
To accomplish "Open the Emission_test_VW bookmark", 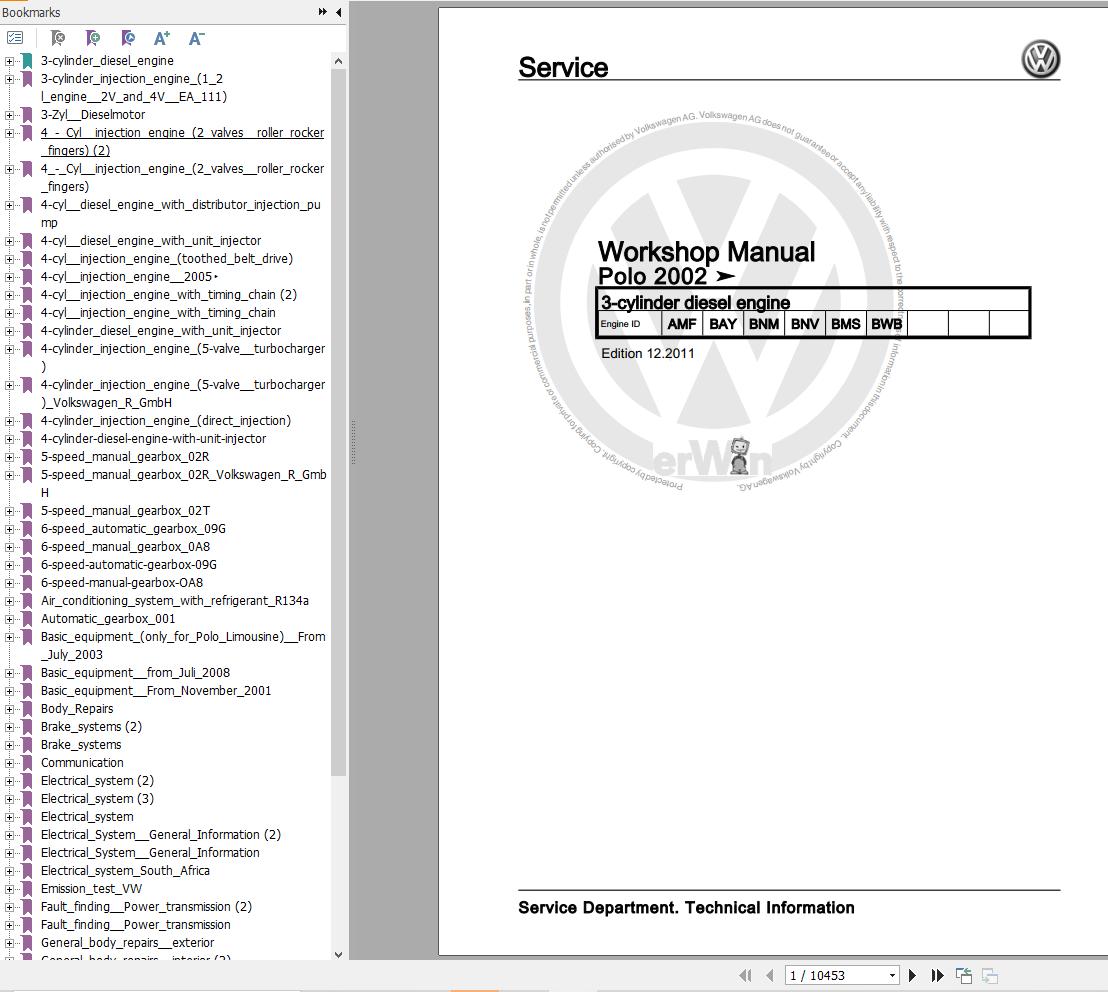I will [91, 889].
